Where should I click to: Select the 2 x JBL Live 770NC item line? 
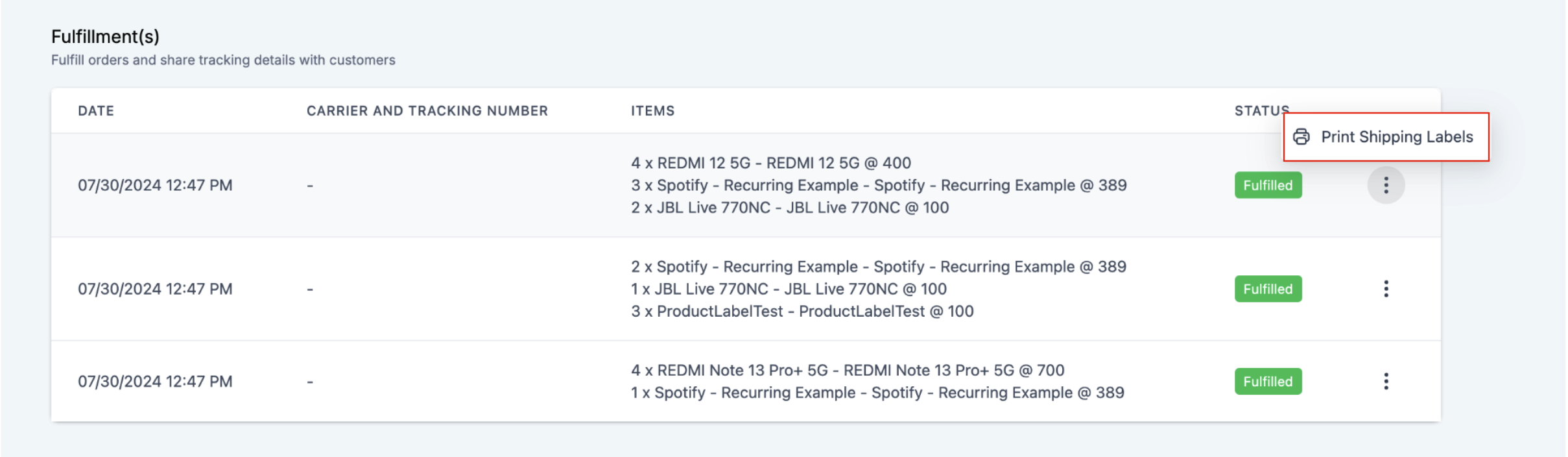click(790, 208)
